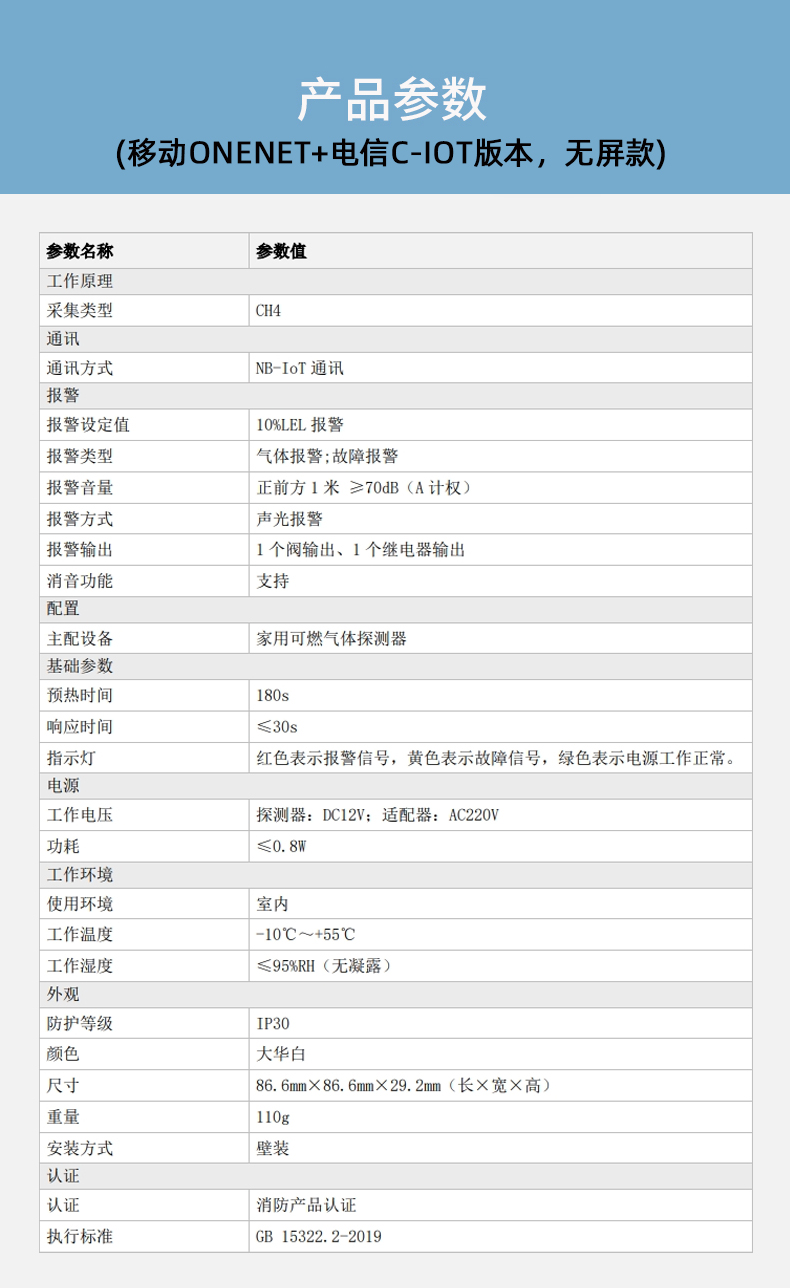
Task: Click the 主配设备 label
Action: tap(80, 638)
